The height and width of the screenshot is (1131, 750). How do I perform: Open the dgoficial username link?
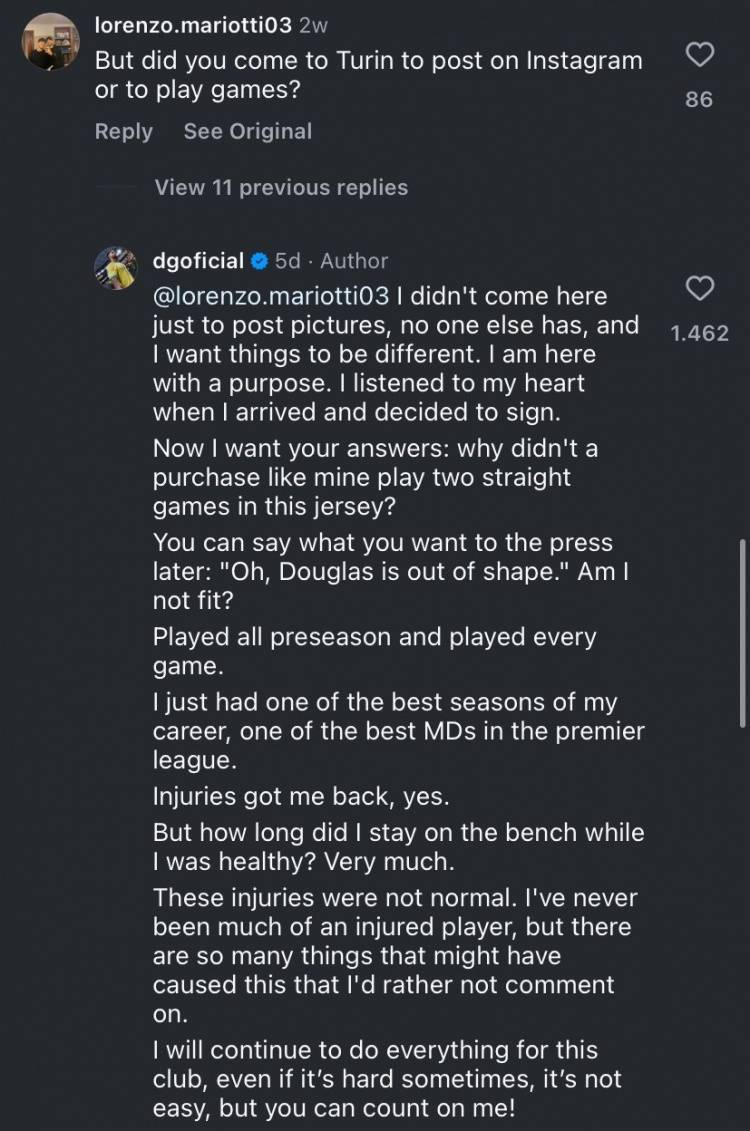pos(198,261)
